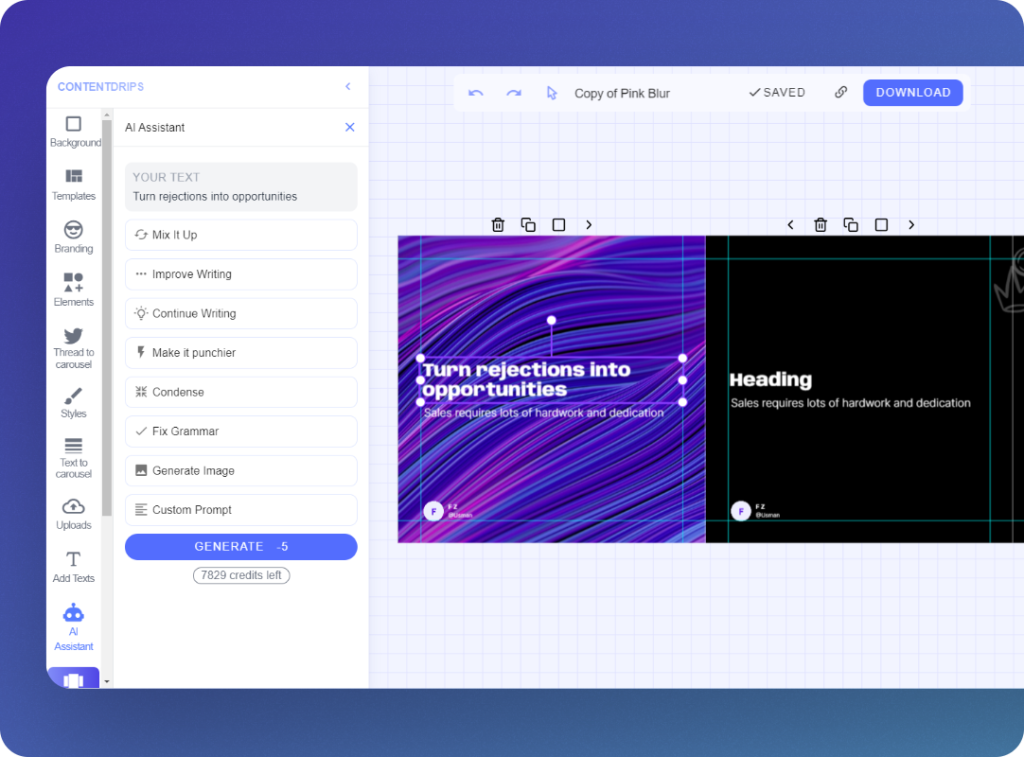The height and width of the screenshot is (757, 1024).
Task: Copy share link using chain icon
Action: pos(841,92)
